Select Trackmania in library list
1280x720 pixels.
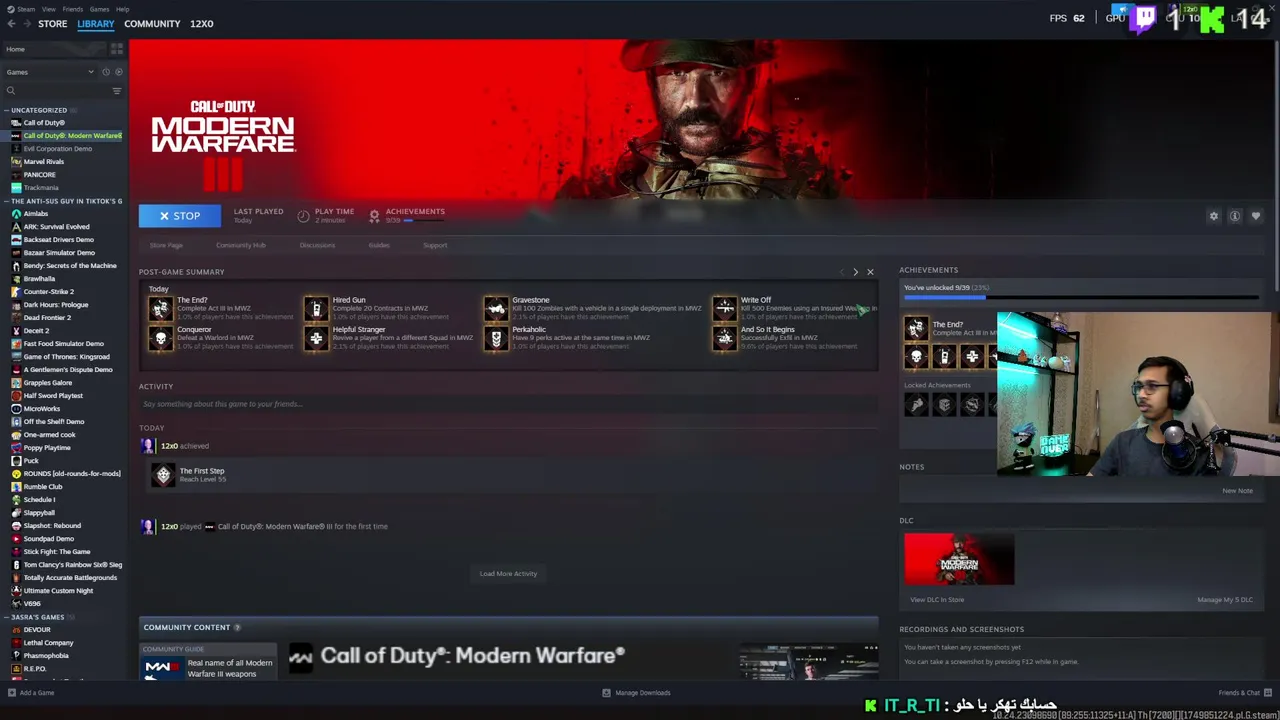pos(41,188)
